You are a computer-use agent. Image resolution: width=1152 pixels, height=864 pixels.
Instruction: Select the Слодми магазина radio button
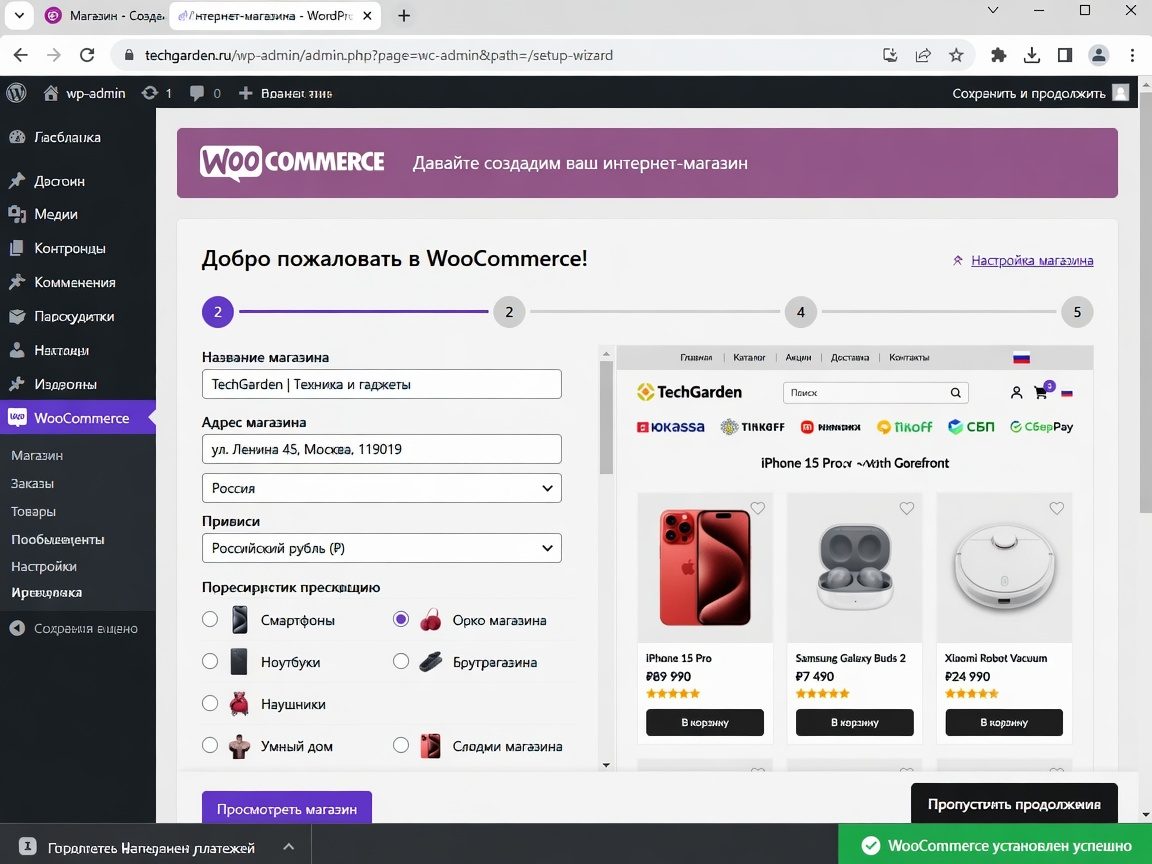click(x=400, y=745)
